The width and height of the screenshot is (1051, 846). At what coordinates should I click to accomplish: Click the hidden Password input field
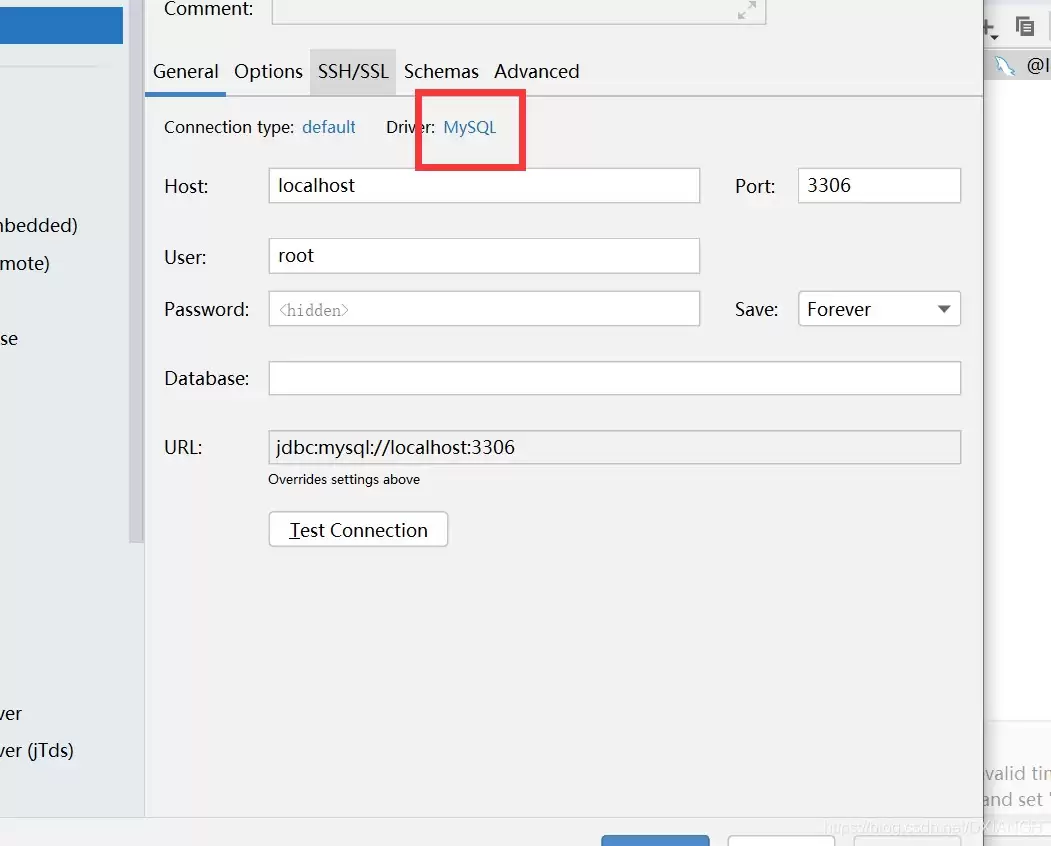tap(483, 309)
